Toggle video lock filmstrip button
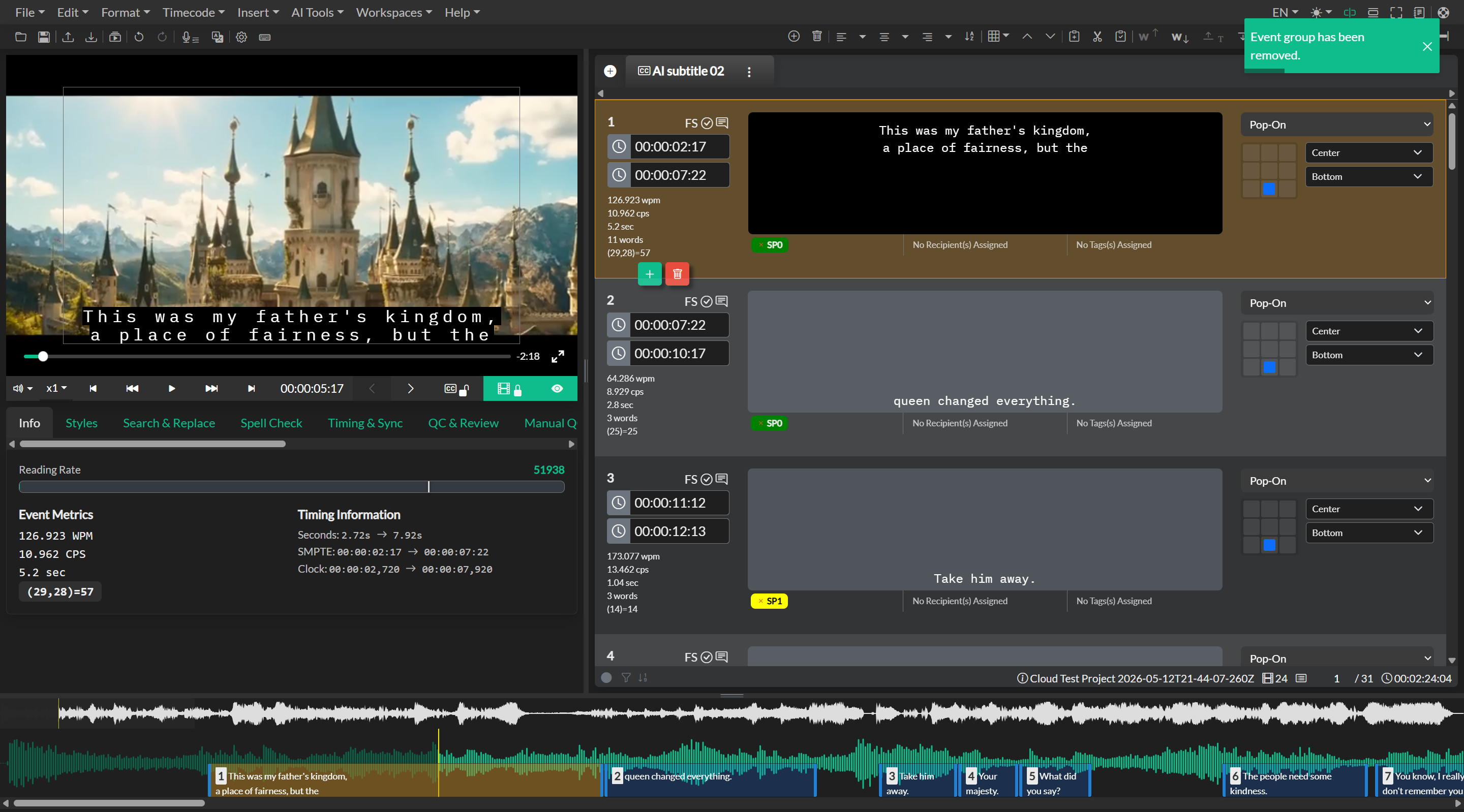The image size is (1464, 812). [x=510, y=389]
